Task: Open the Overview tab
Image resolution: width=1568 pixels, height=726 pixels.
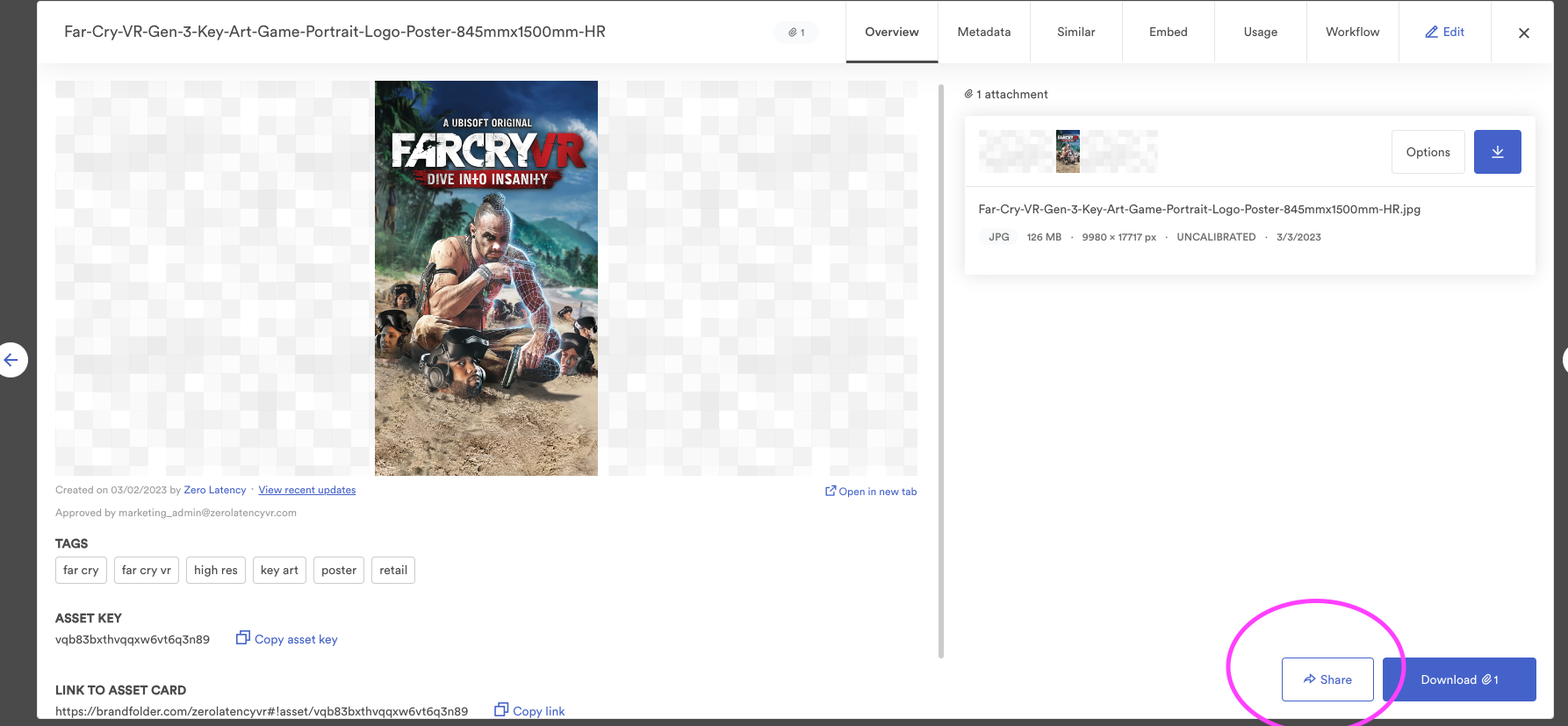Action: coord(892,32)
